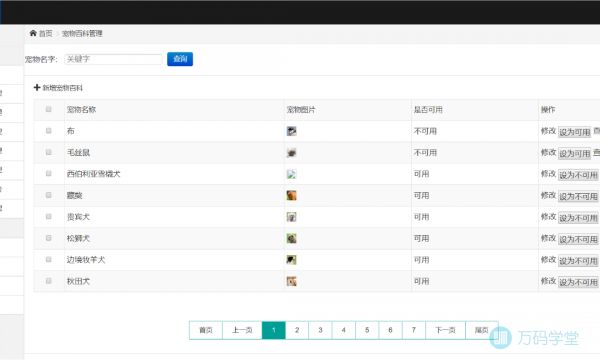Focus the 宠物名字 keyword input field
Screen dimensions: 600x360
[x=113, y=59]
